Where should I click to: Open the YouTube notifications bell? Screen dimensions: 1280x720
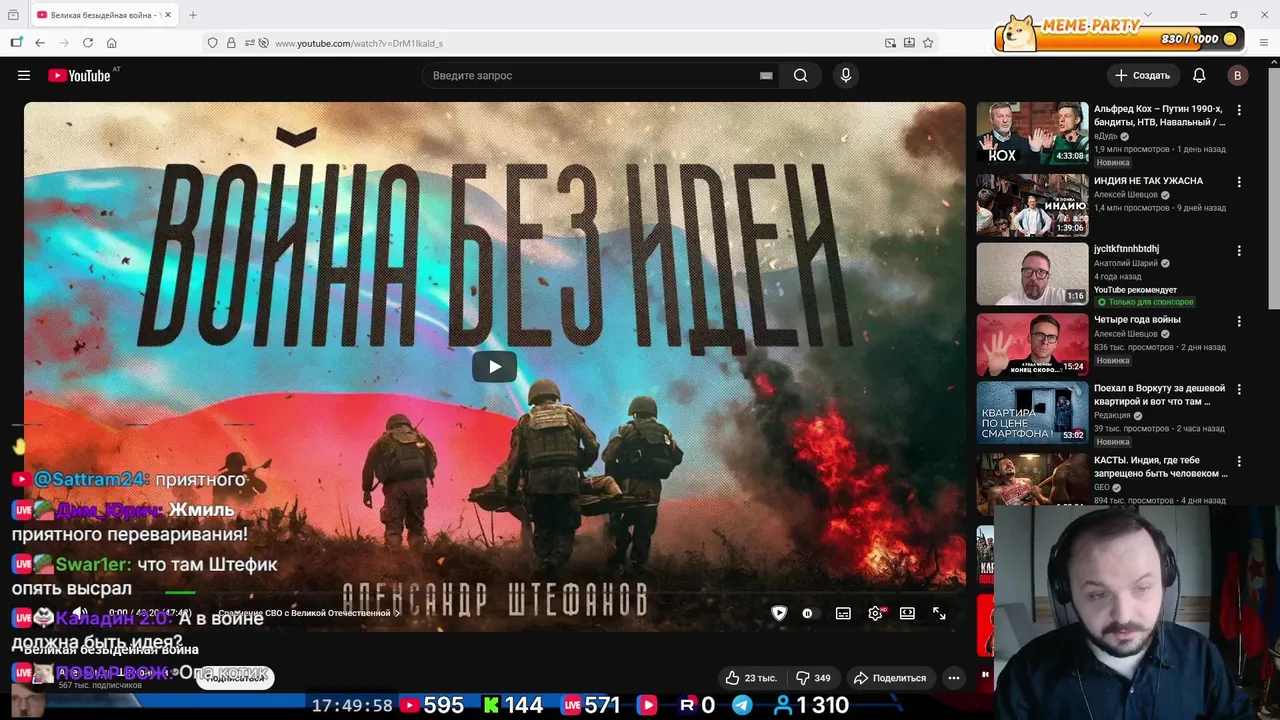[x=1199, y=75]
